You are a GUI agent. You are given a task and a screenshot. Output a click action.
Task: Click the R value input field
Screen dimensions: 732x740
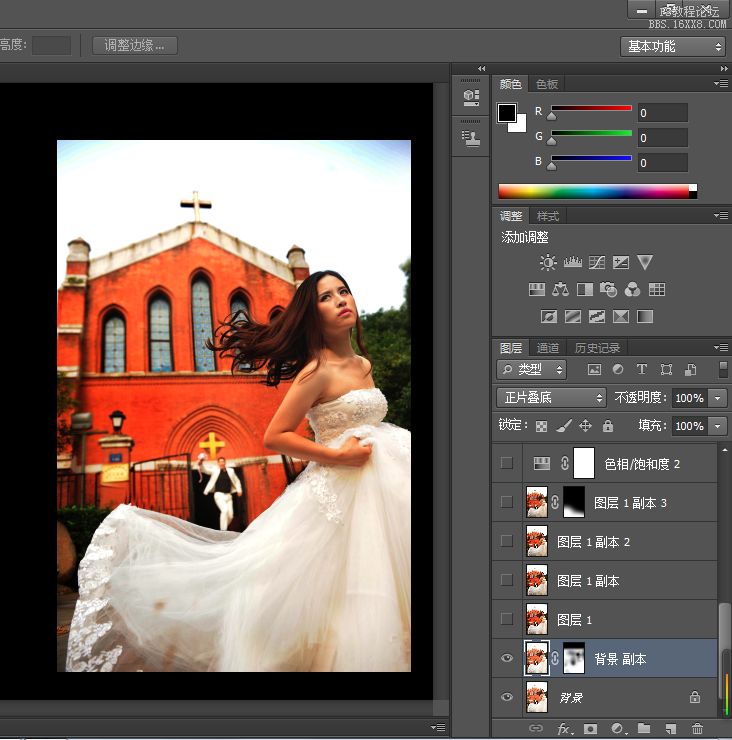[663, 113]
